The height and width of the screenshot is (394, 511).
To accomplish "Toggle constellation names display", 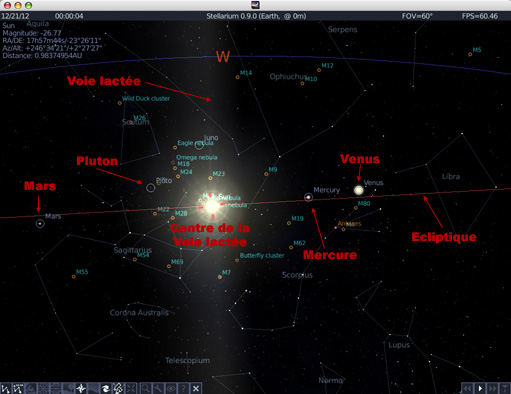I will click(x=18, y=388).
